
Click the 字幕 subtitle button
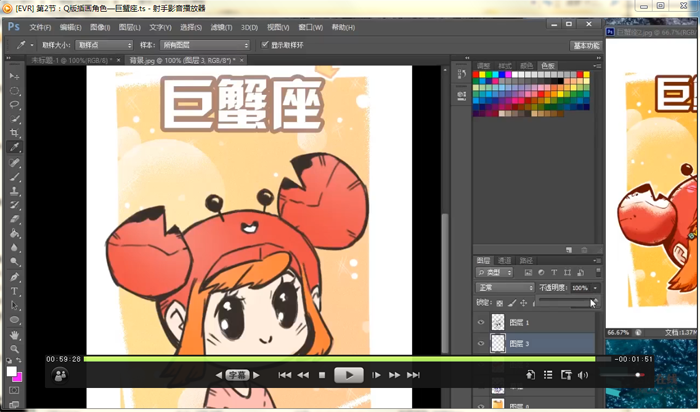point(237,375)
